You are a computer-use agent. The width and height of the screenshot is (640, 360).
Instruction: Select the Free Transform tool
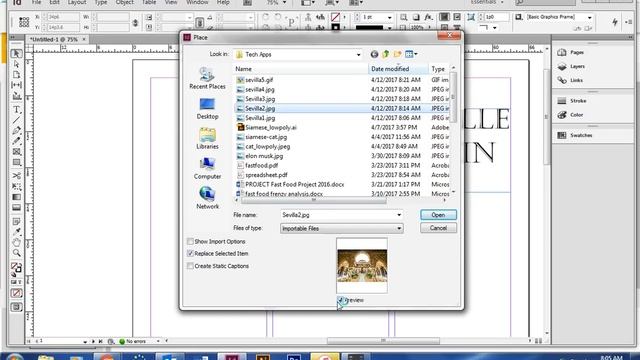coord(16,187)
